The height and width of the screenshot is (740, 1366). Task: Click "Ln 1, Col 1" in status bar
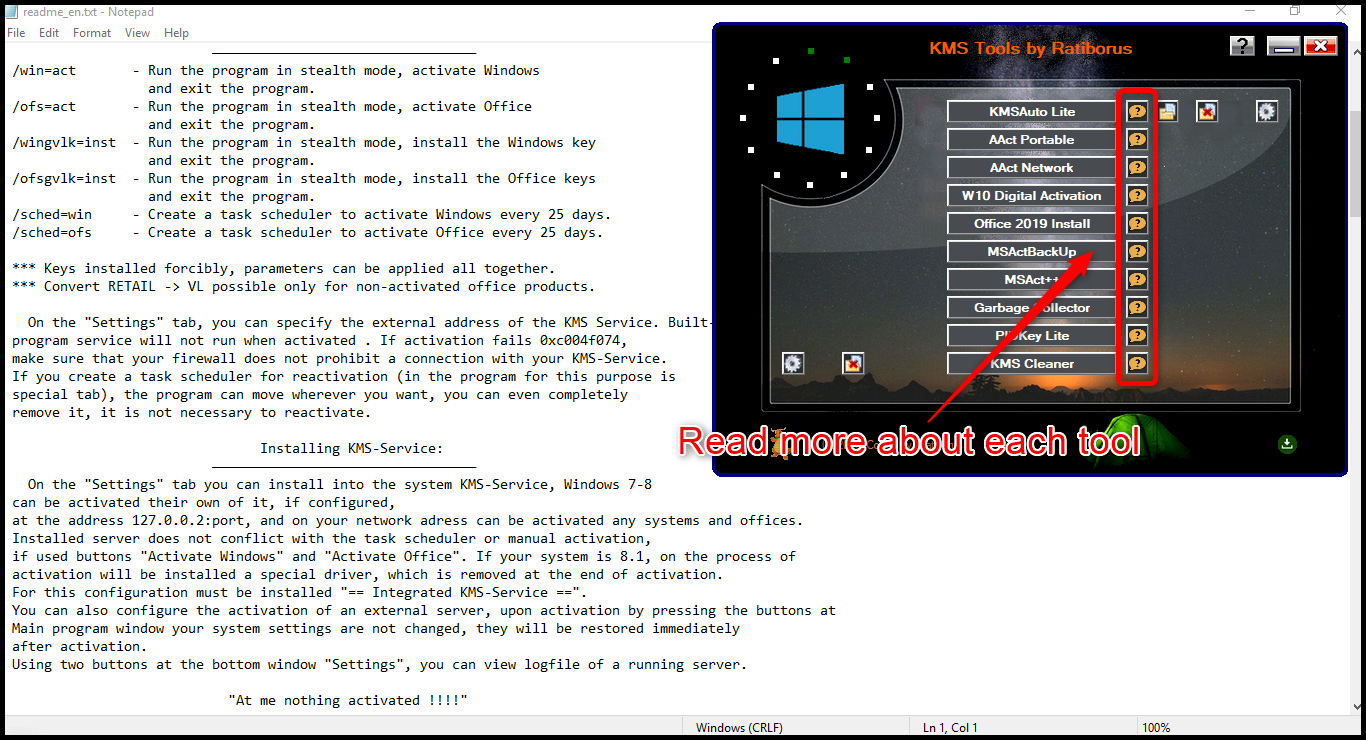(x=951, y=728)
